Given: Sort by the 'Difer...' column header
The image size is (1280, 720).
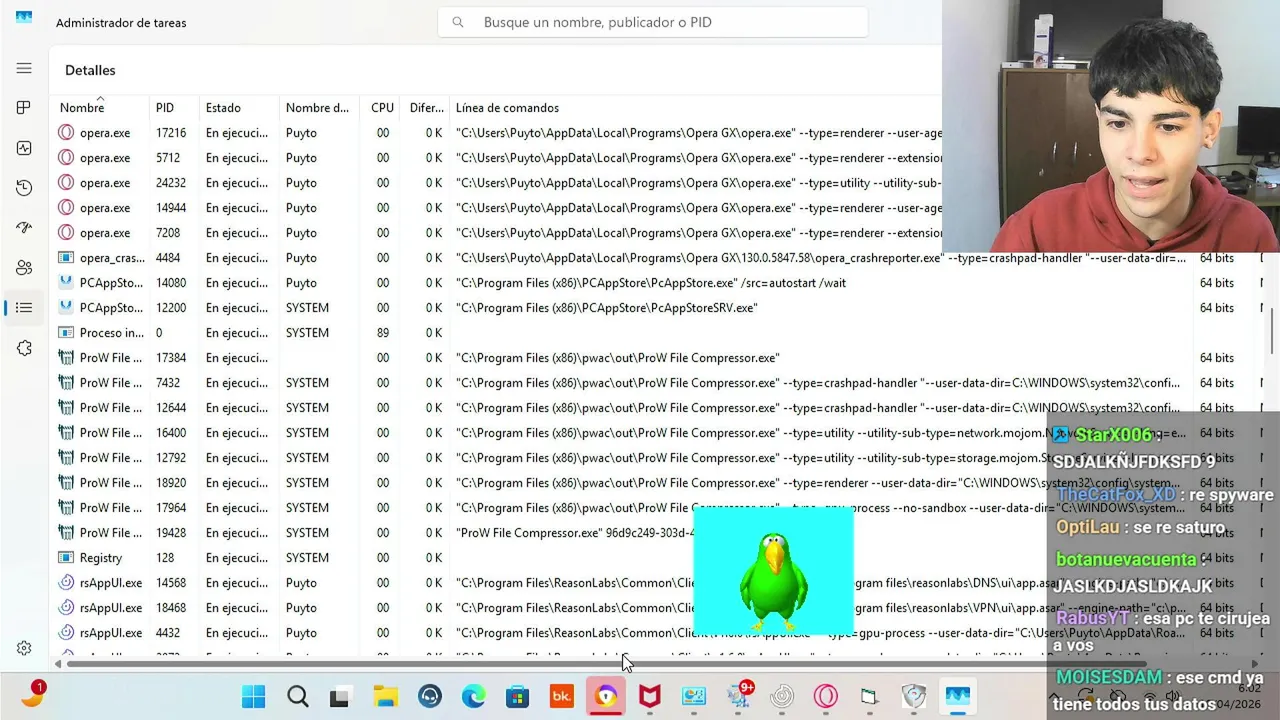Looking at the screenshot, I should (x=427, y=108).
